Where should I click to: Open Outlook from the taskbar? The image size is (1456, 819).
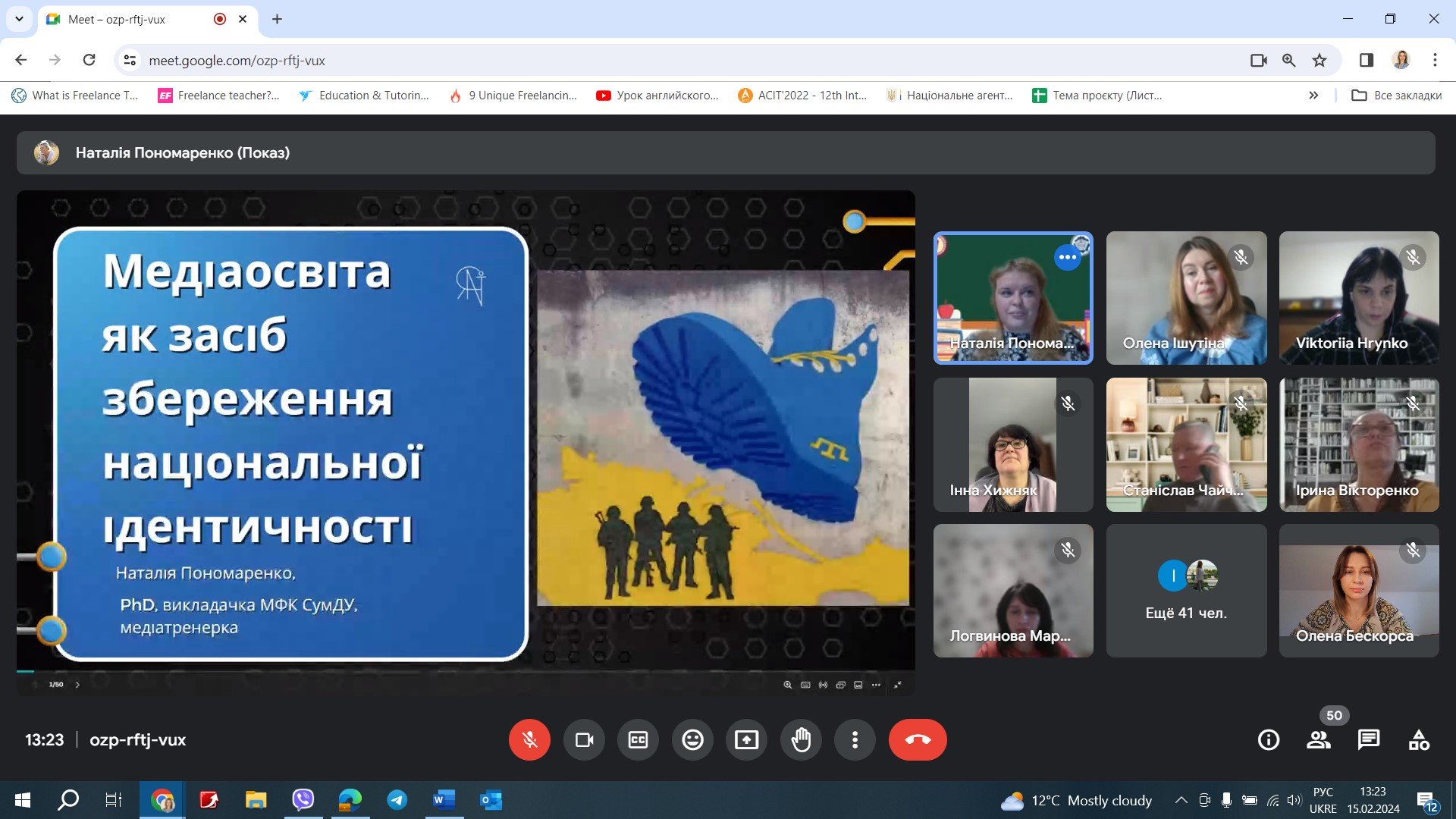(491, 800)
